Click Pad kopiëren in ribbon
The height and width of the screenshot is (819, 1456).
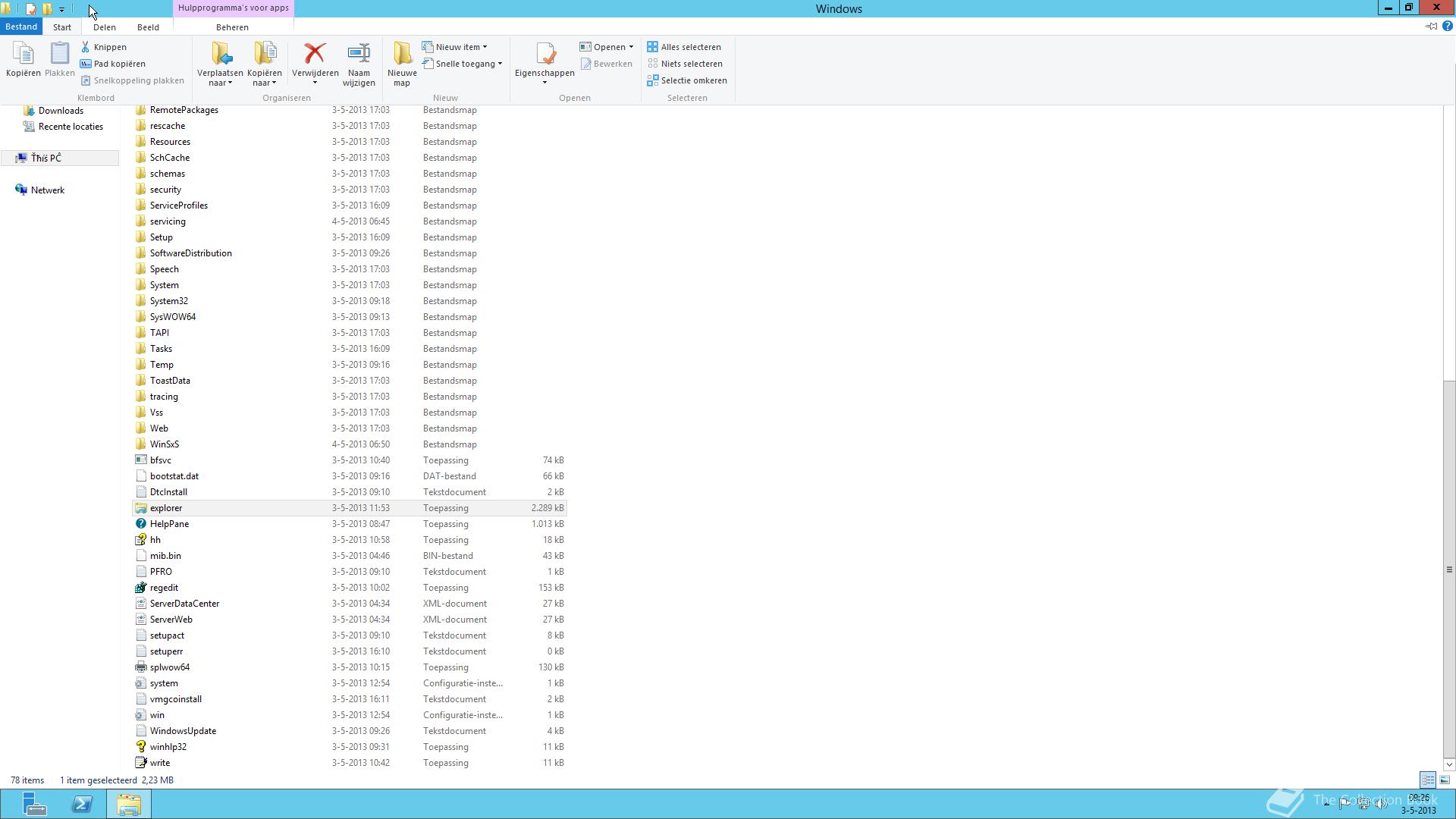point(113,64)
